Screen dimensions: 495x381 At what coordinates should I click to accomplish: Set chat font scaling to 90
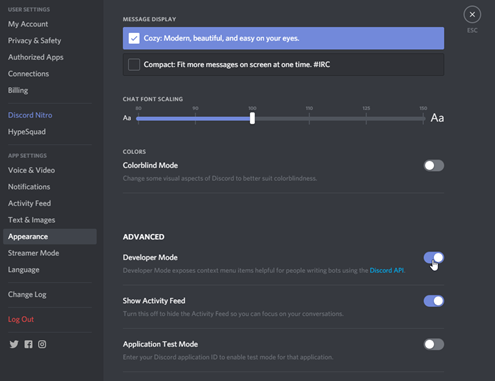[x=195, y=118]
